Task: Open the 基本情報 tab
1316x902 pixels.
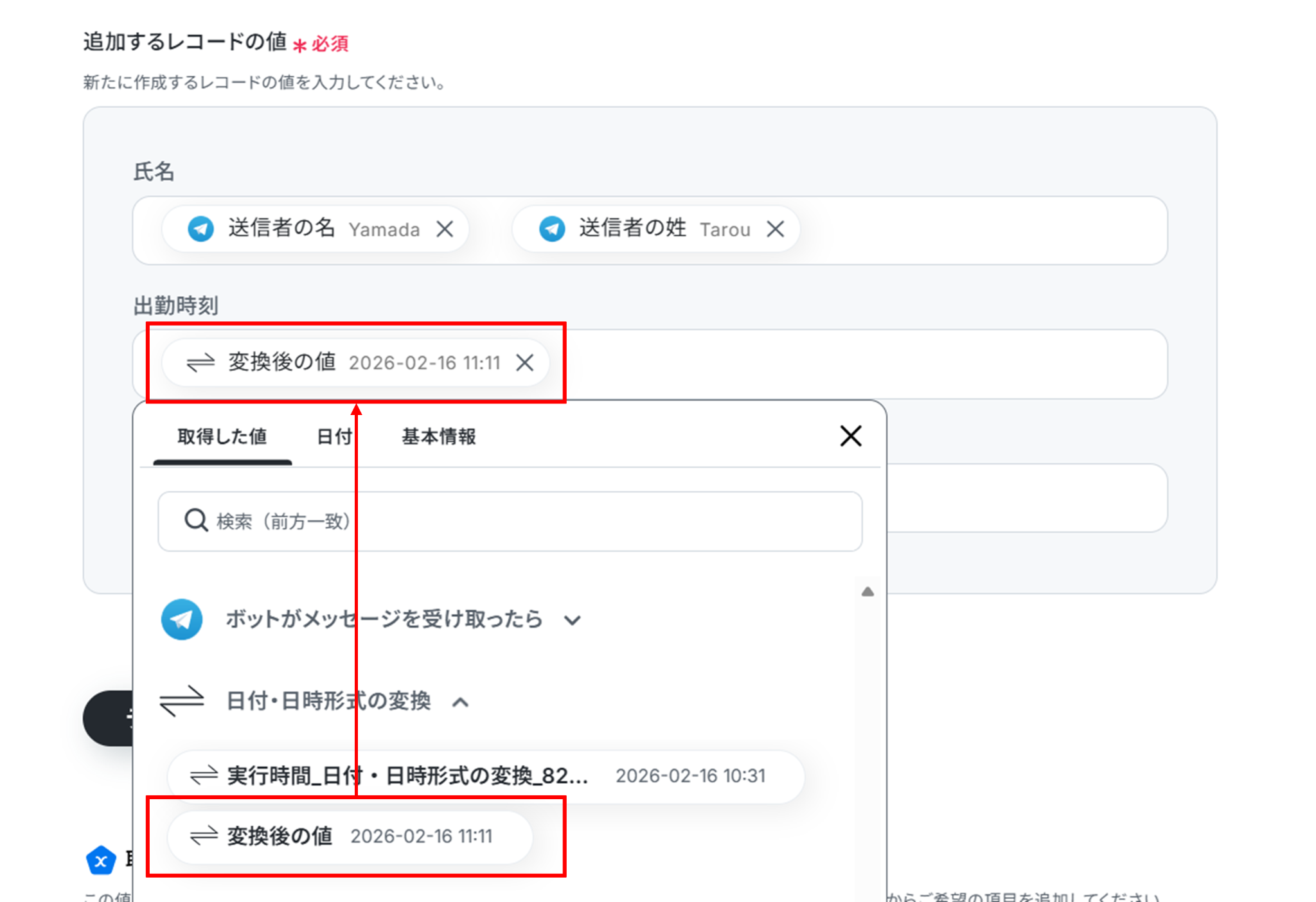Action: tap(439, 437)
